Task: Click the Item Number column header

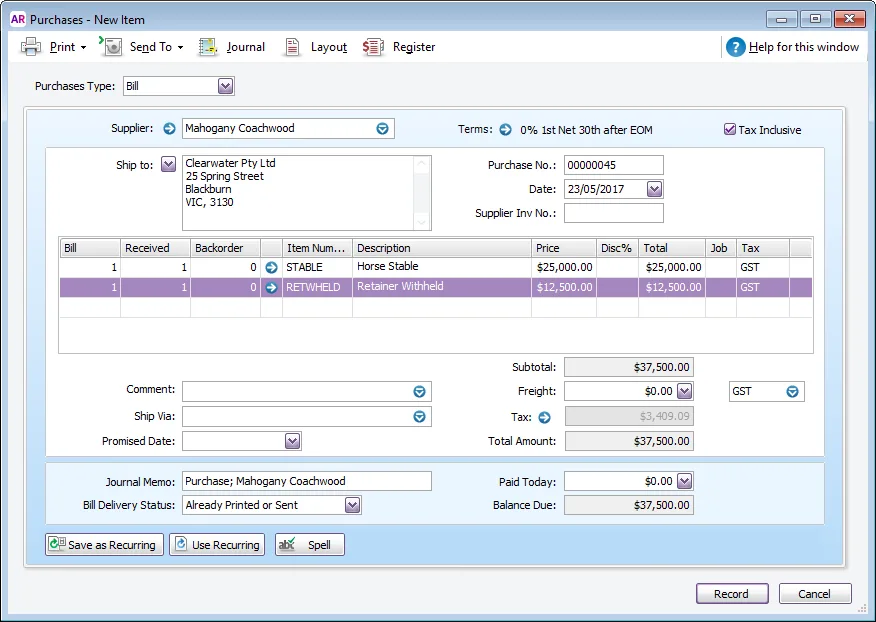Action: (x=317, y=248)
